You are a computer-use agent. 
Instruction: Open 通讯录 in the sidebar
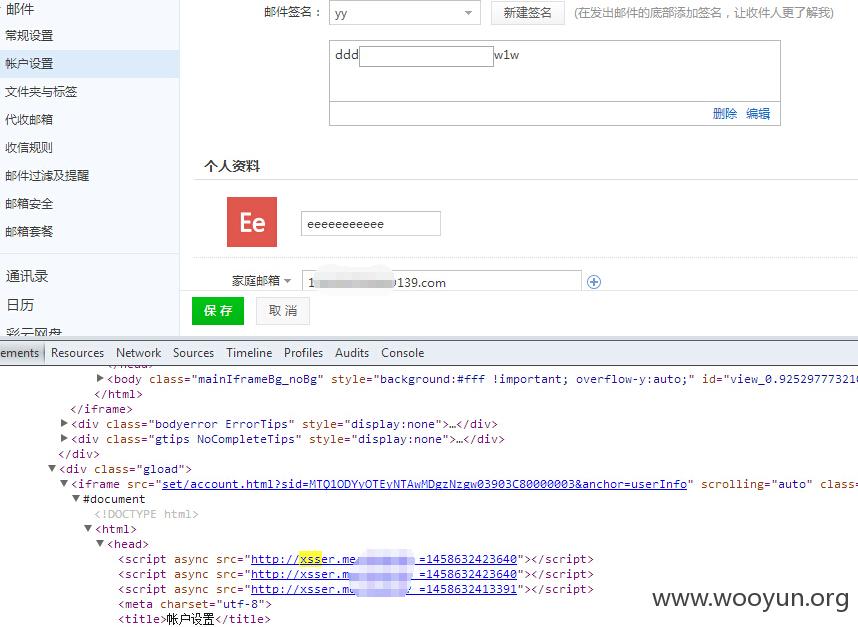pos(27,276)
